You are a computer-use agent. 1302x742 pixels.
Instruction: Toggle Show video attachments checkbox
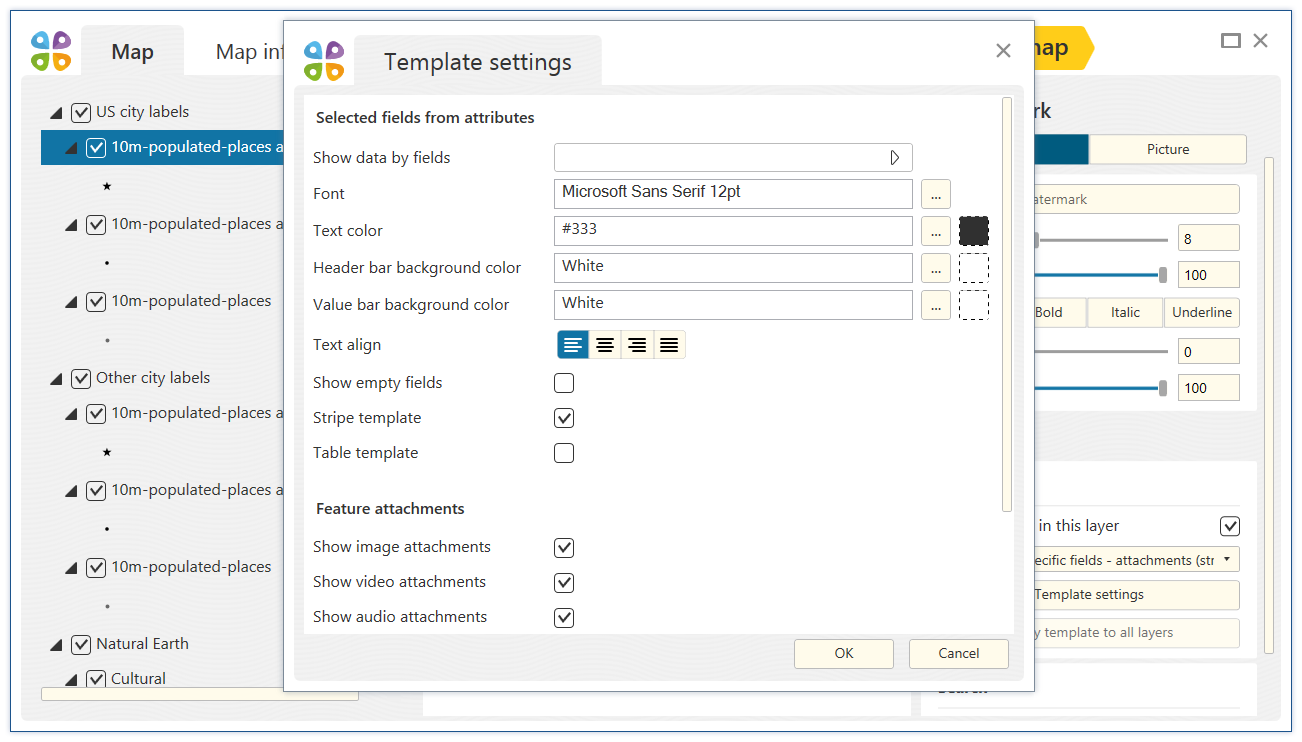tap(564, 582)
